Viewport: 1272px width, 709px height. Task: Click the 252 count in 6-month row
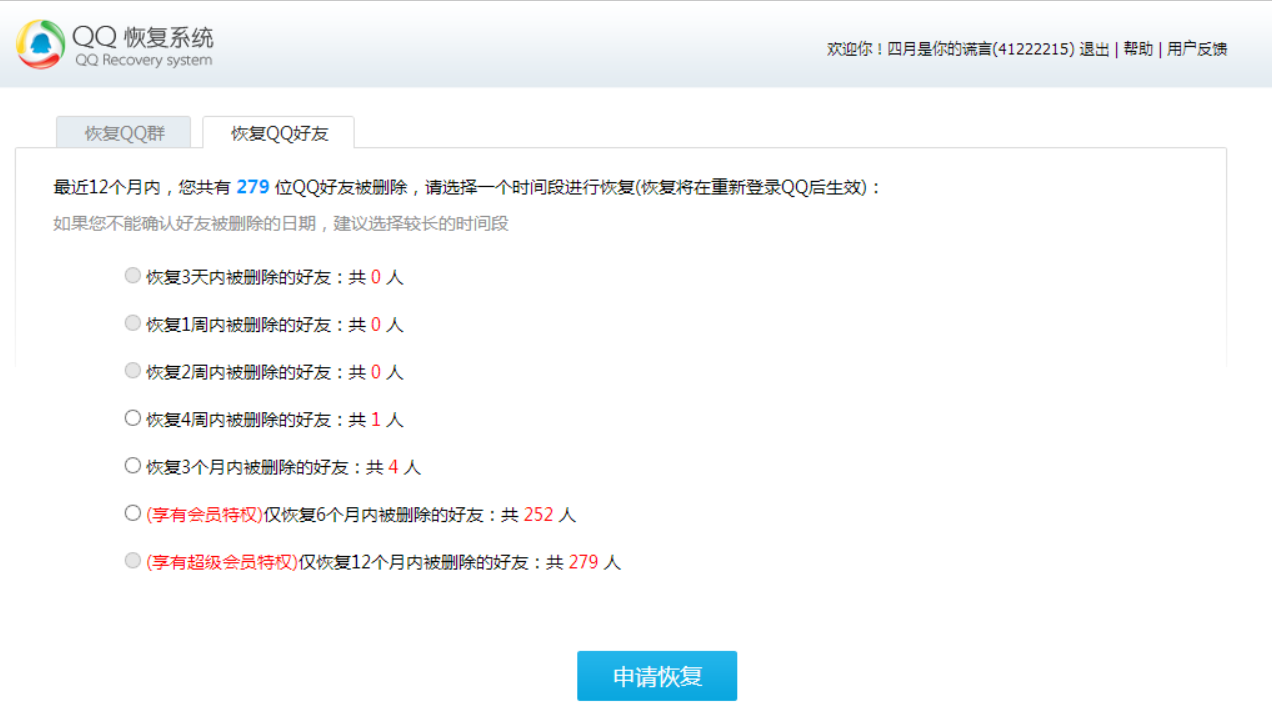pos(538,515)
